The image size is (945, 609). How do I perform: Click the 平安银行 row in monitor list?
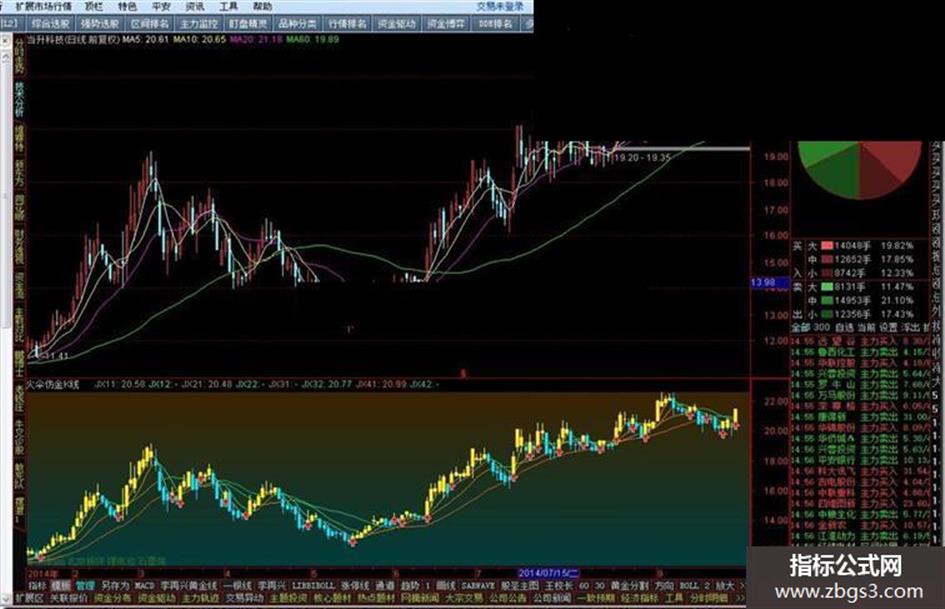859,460
